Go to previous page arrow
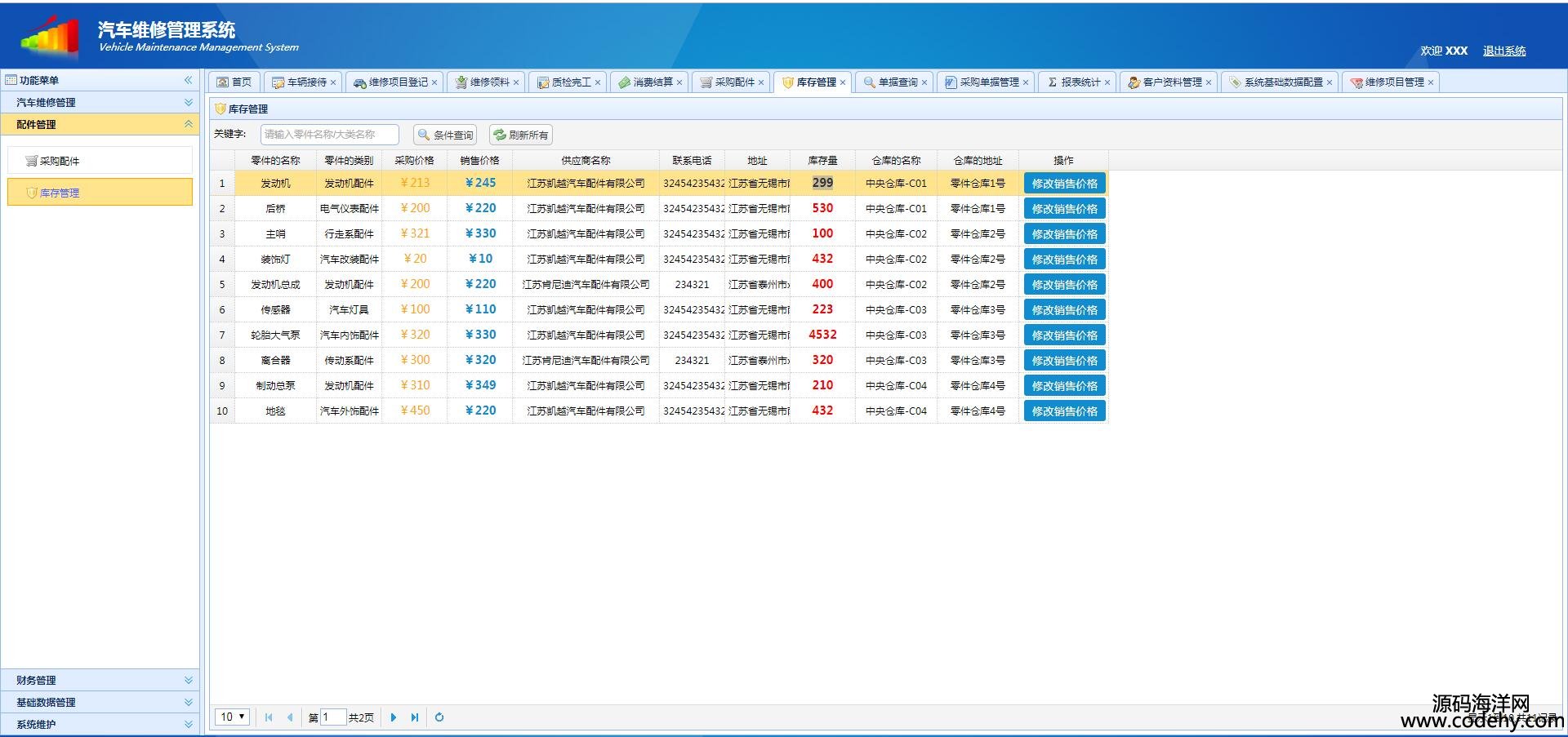This screenshot has height=737, width=1568. click(x=290, y=717)
